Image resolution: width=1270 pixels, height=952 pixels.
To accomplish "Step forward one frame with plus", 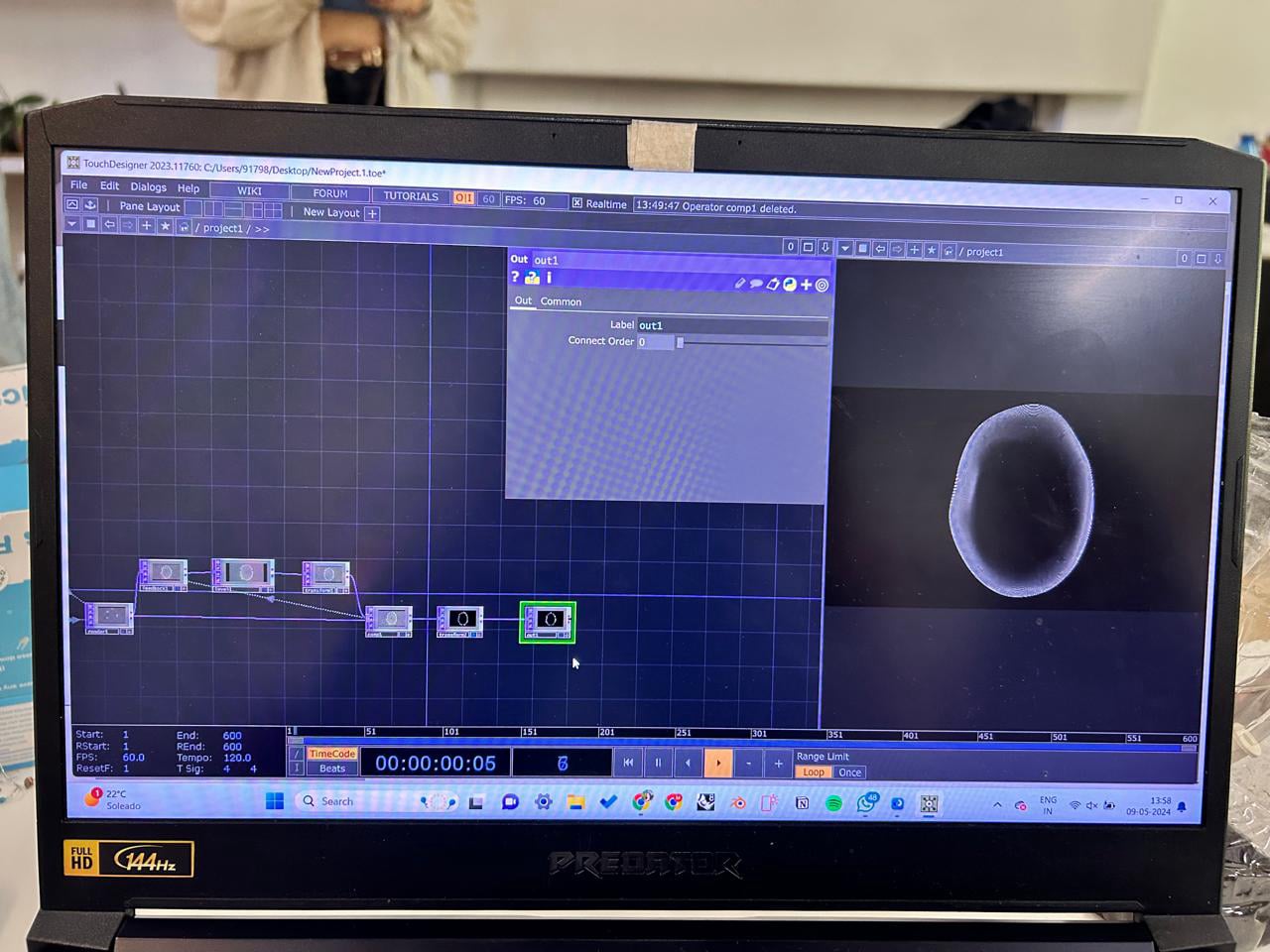I will pos(778,764).
